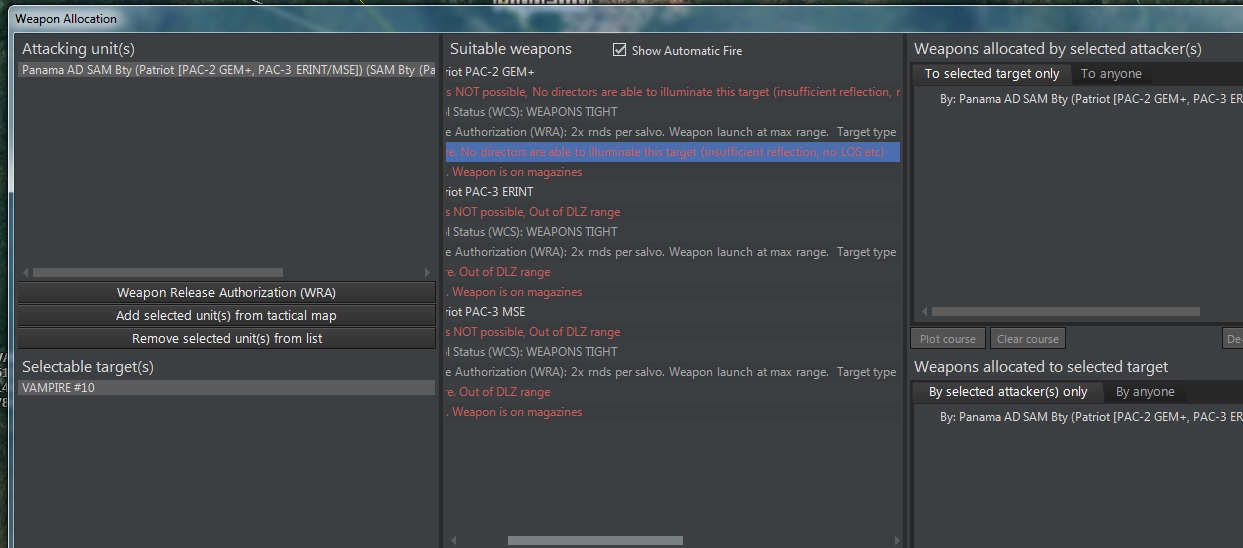Switch to the To anyone tab
Image resolution: width=1243 pixels, height=548 pixels.
[1110, 74]
